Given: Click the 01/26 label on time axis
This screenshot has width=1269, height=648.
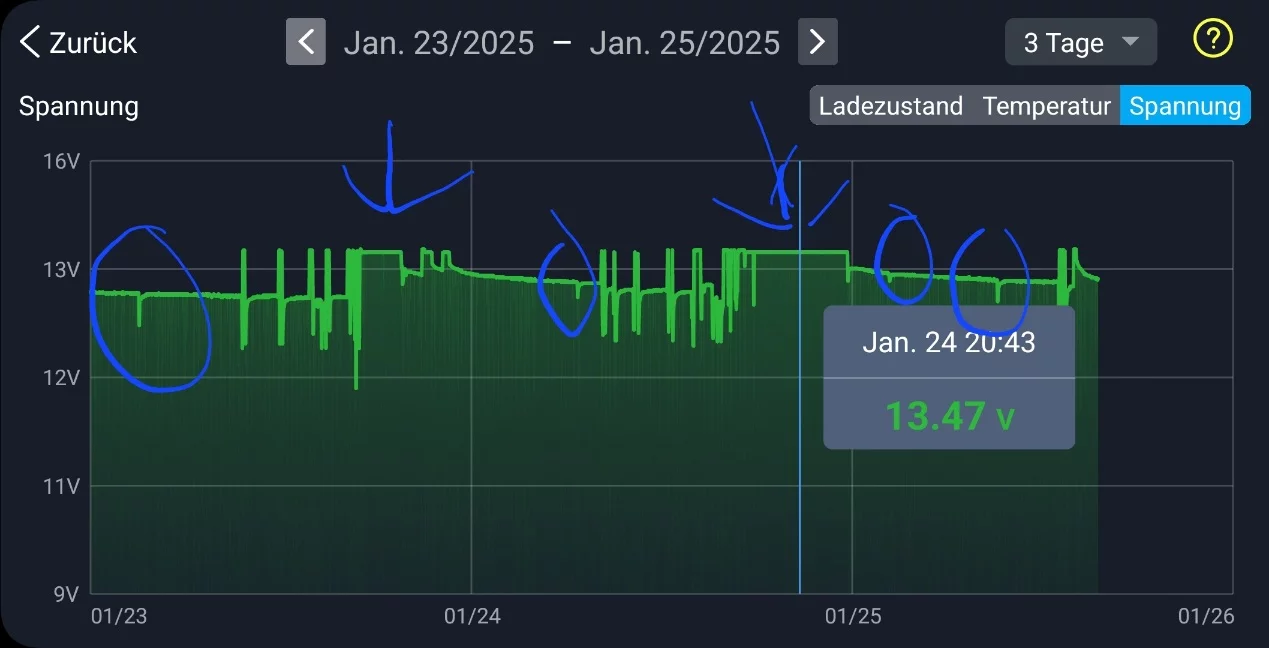Looking at the screenshot, I should click(x=1207, y=617).
